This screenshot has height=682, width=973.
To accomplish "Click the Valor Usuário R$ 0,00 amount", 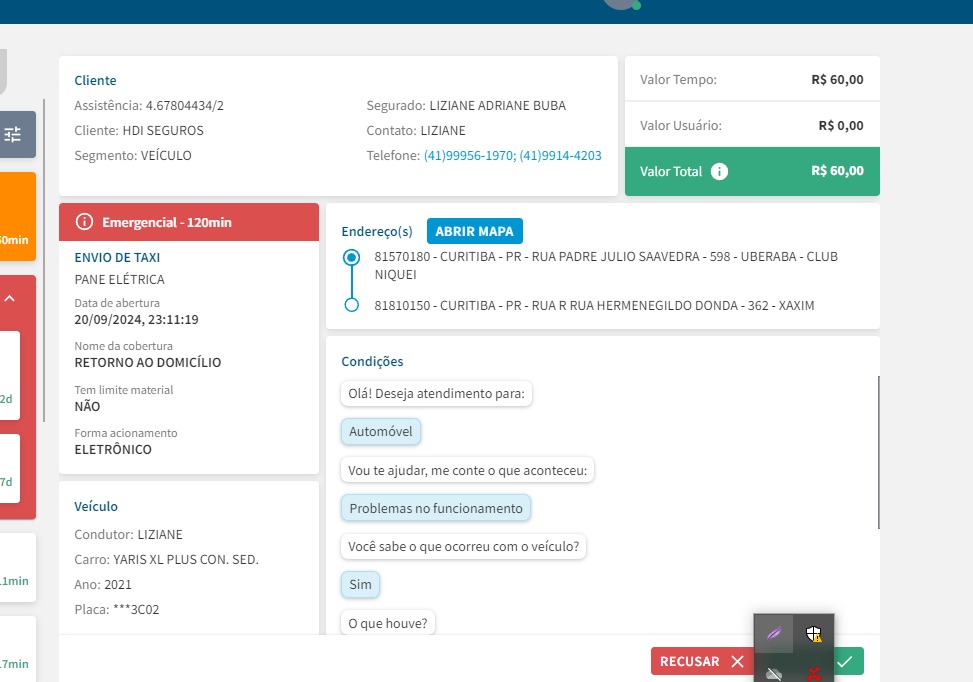I will tap(841, 125).
